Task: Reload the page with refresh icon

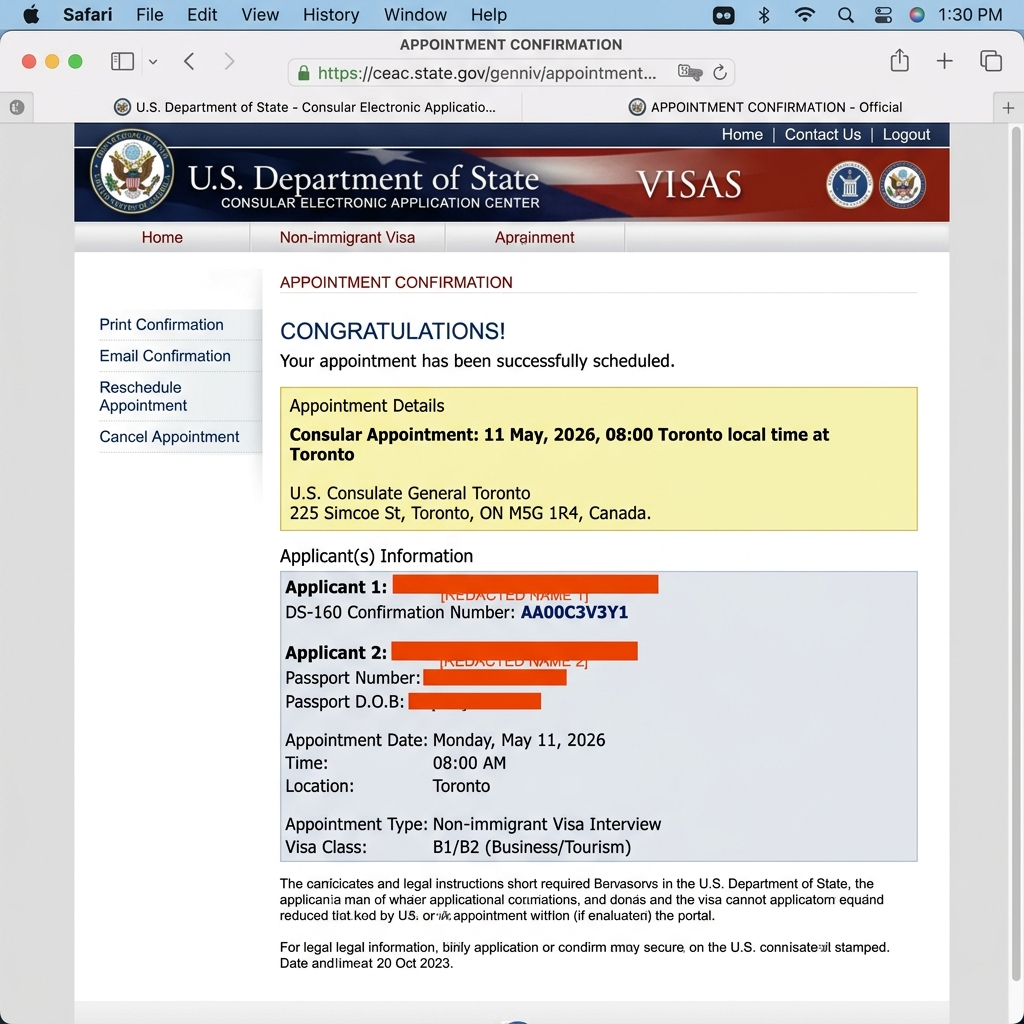Action: [720, 72]
